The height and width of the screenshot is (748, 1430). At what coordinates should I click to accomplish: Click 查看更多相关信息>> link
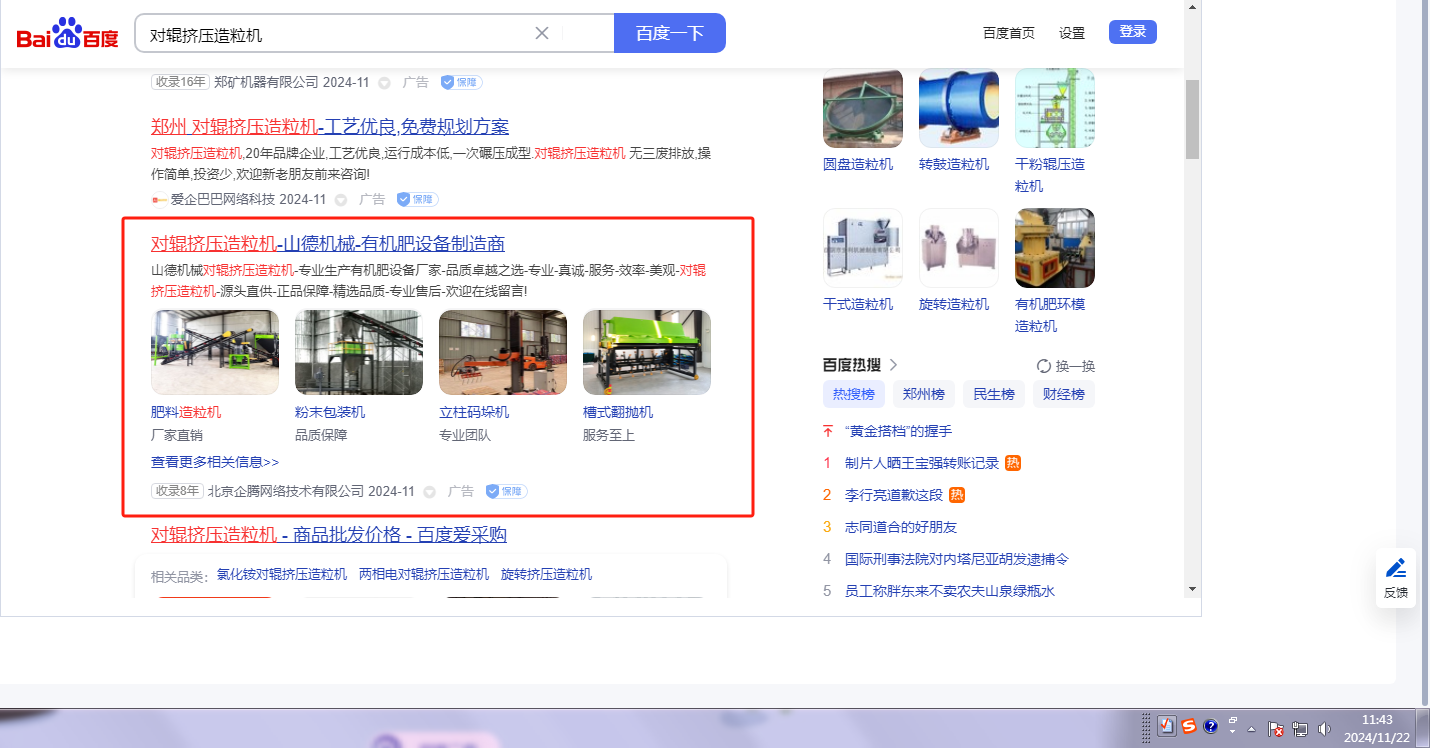point(215,462)
